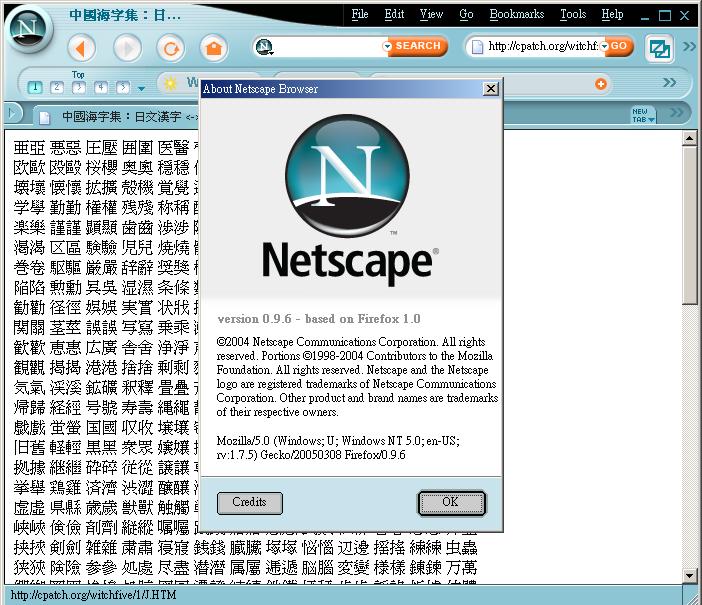Close the About Netscape Browser dialog
702x605 pixels.
(x=491, y=89)
